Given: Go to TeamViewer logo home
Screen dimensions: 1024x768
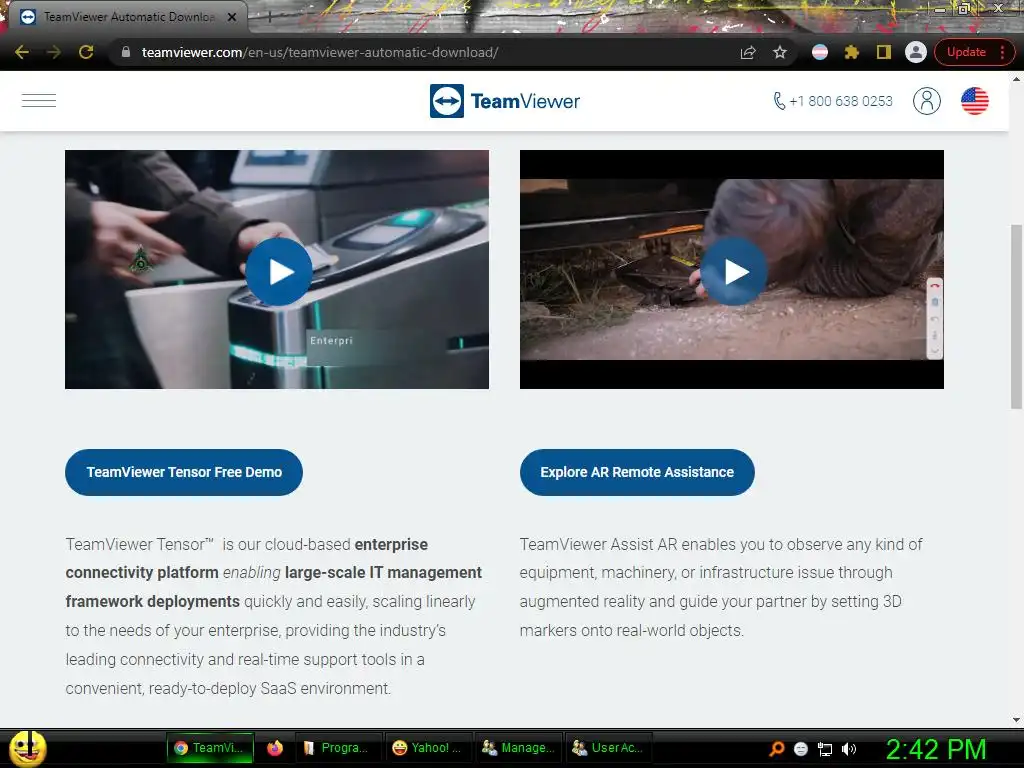Looking at the screenshot, I should pos(504,101).
